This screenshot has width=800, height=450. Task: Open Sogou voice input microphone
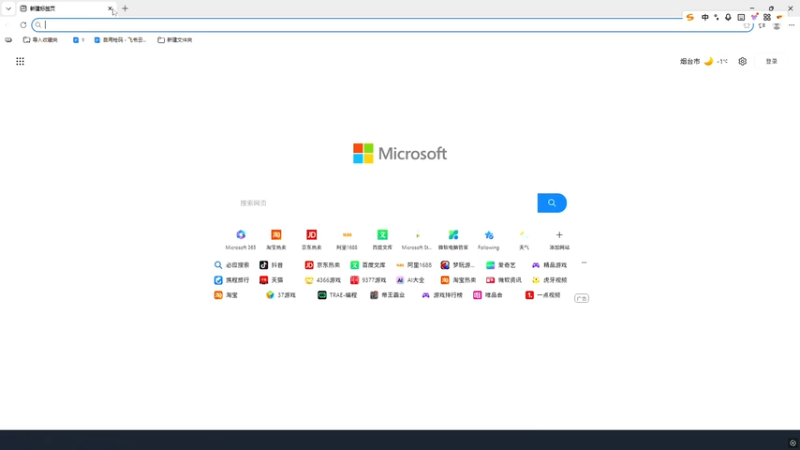[728, 17]
